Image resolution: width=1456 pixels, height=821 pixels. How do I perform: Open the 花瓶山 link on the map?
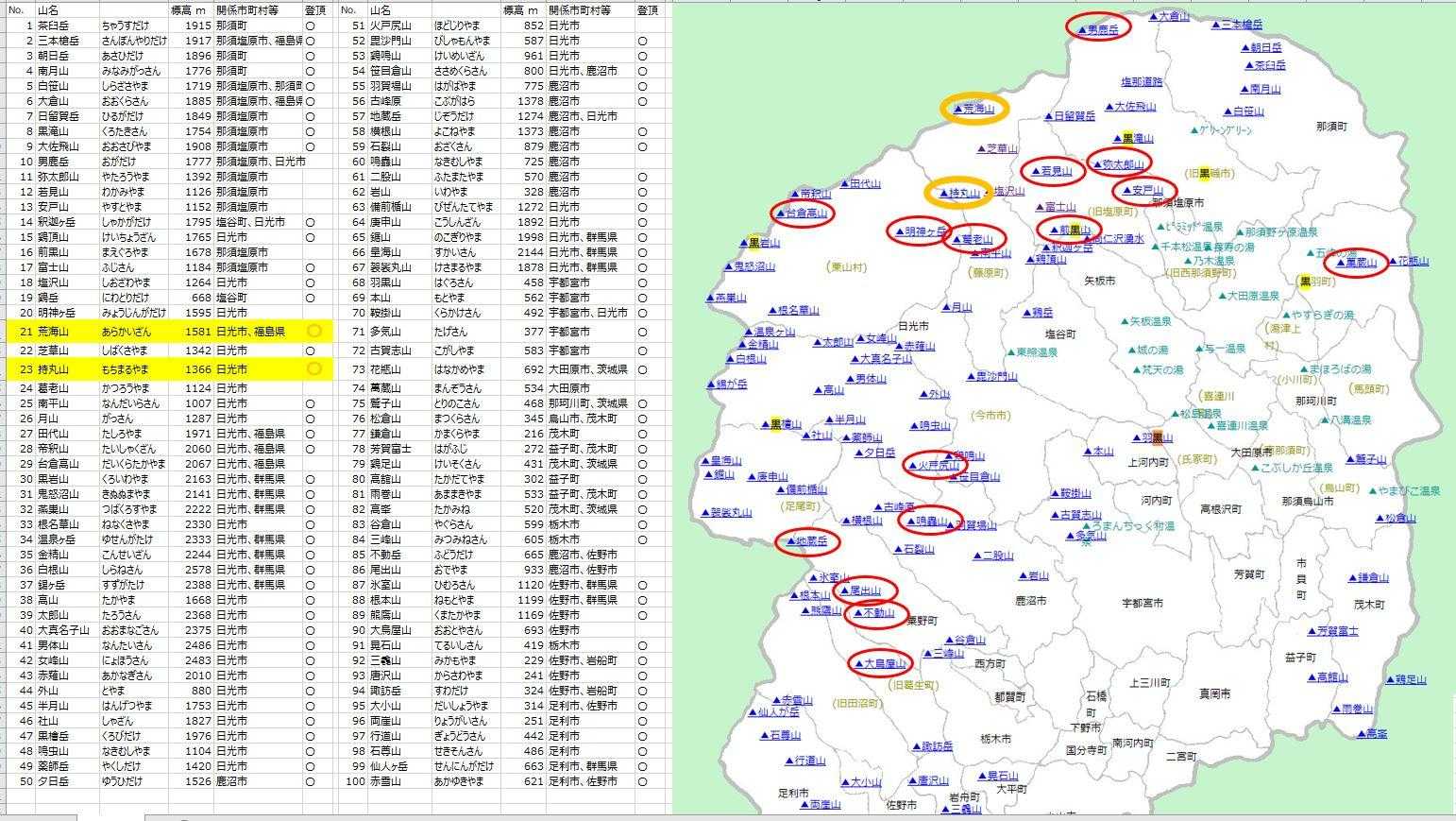coord(1413,261)
